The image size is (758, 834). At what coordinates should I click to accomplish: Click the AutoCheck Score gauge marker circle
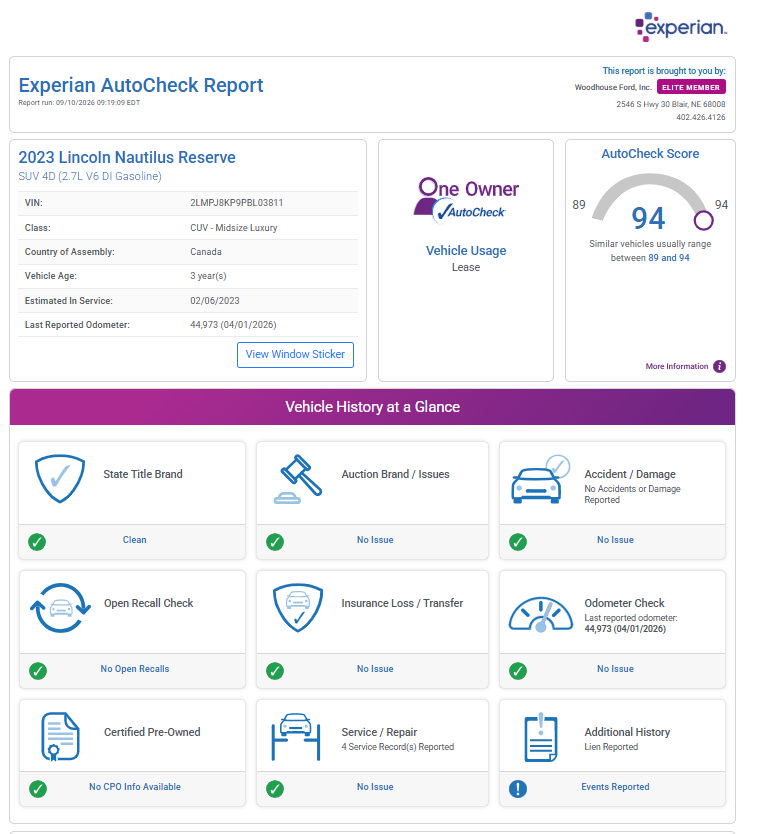pyautogui.click(x=703, y=220)
